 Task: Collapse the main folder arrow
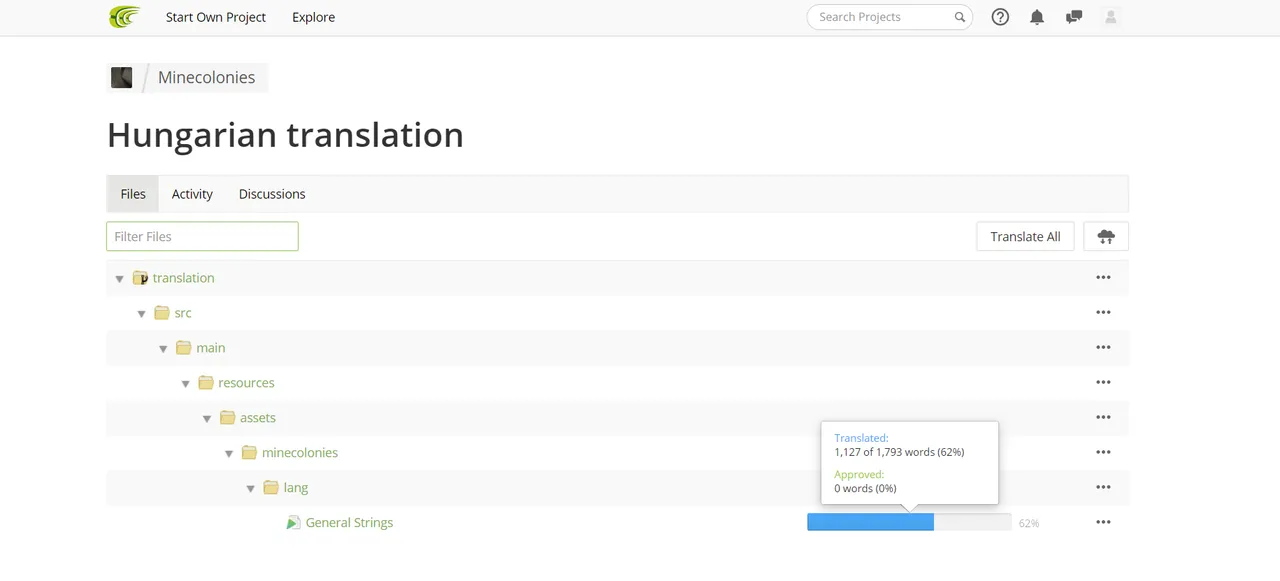(x=163, y=349)
